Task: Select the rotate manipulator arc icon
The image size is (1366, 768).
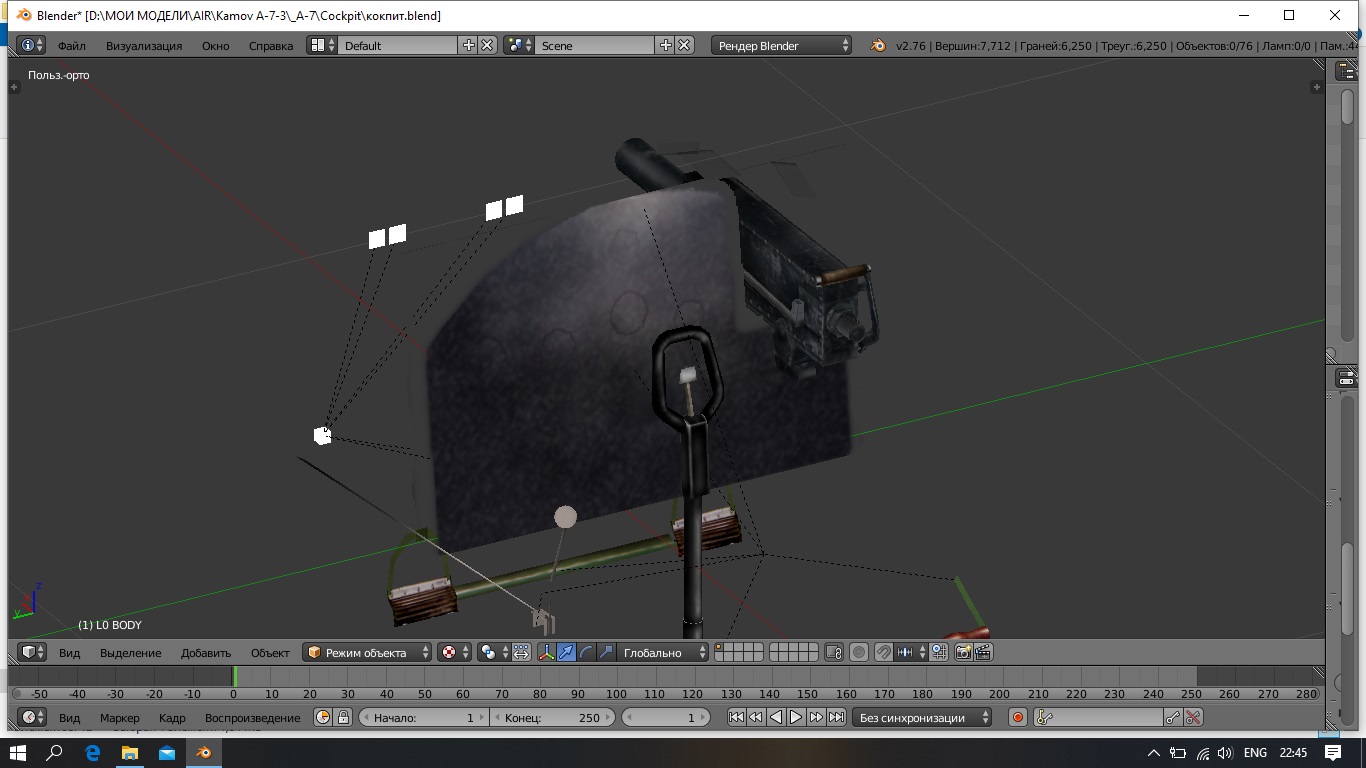Action: pos(586,652)
